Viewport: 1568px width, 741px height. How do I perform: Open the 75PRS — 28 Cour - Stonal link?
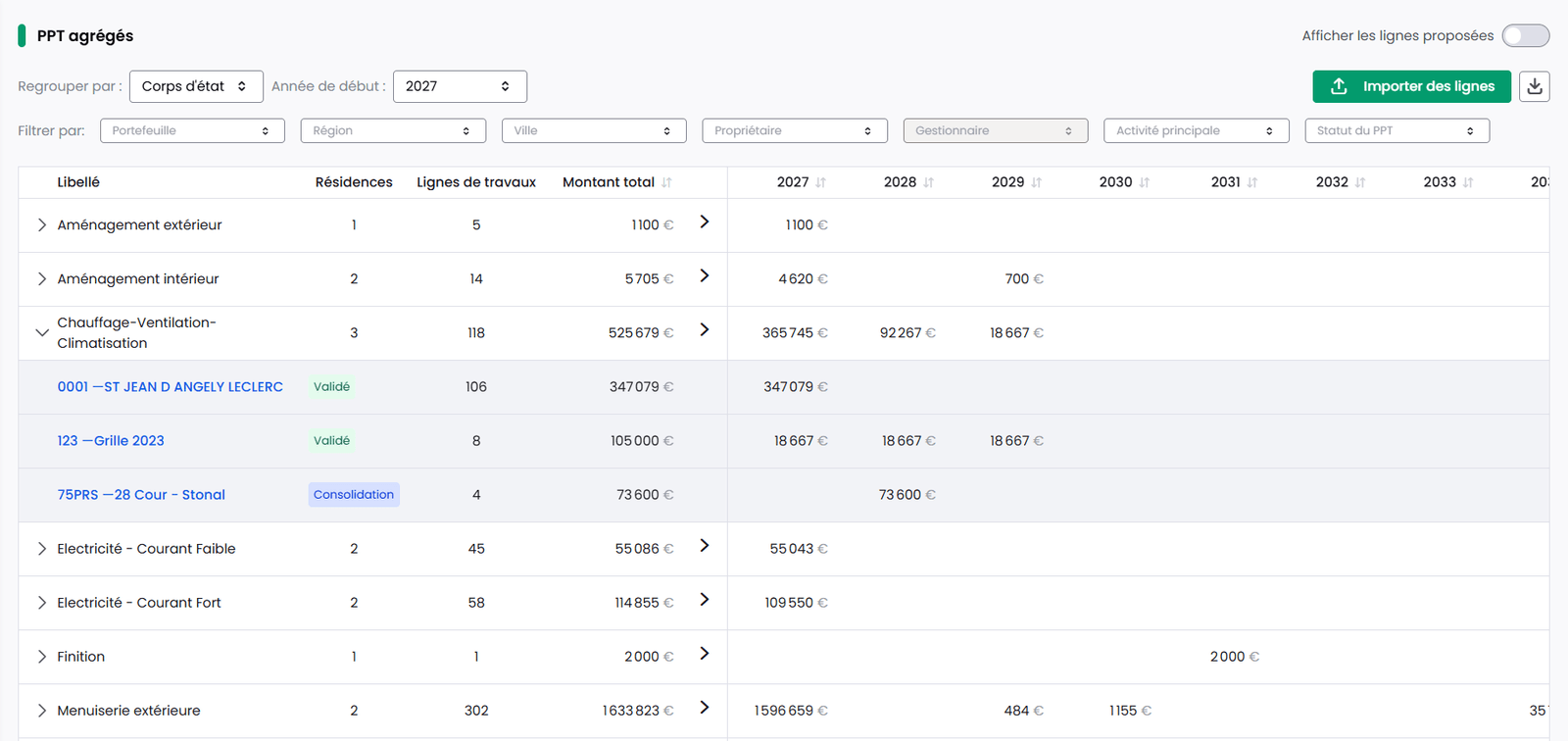[x=141, y=495]
